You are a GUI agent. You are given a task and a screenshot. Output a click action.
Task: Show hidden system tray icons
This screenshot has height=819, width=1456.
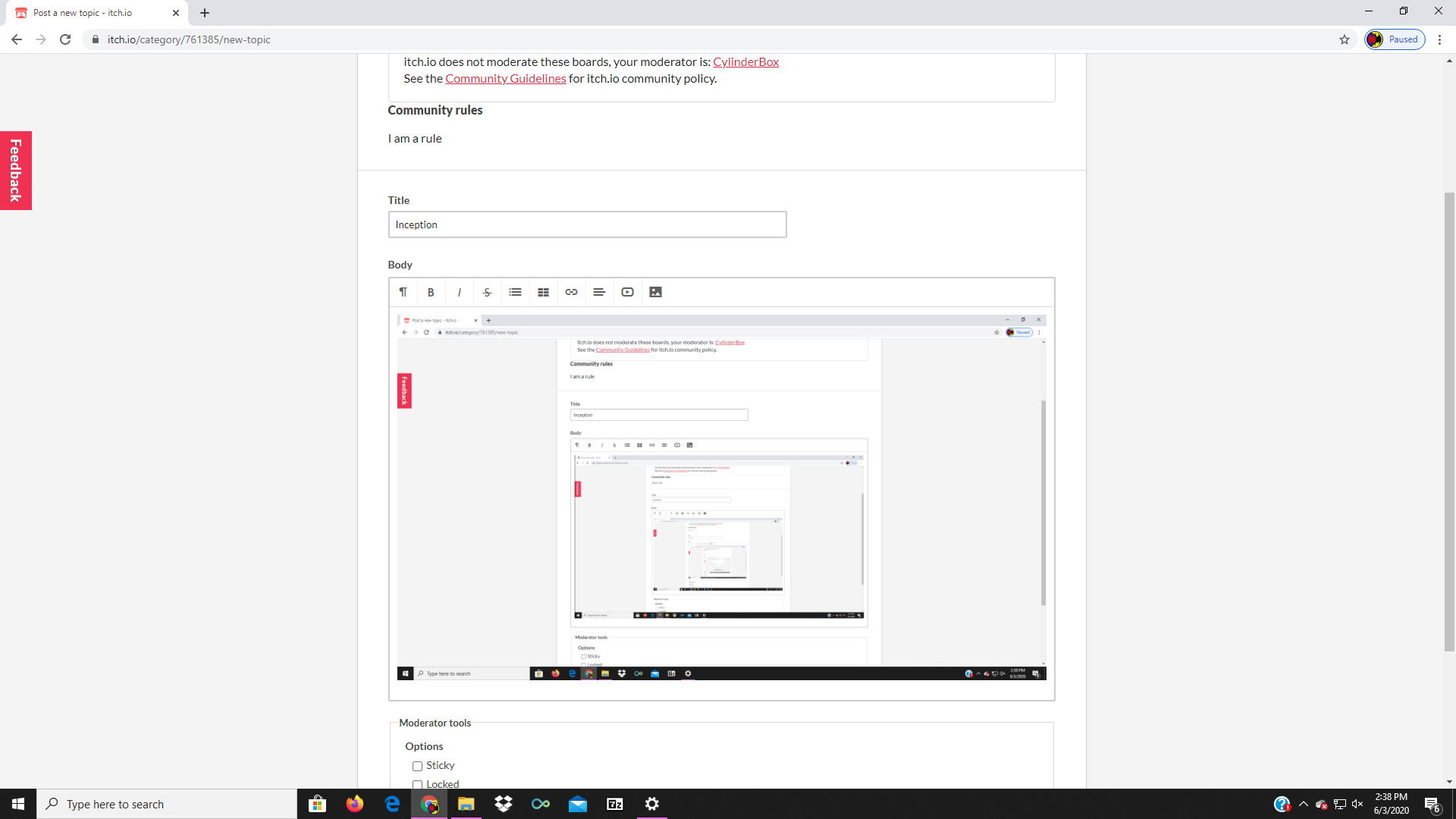pos(1304,804)
